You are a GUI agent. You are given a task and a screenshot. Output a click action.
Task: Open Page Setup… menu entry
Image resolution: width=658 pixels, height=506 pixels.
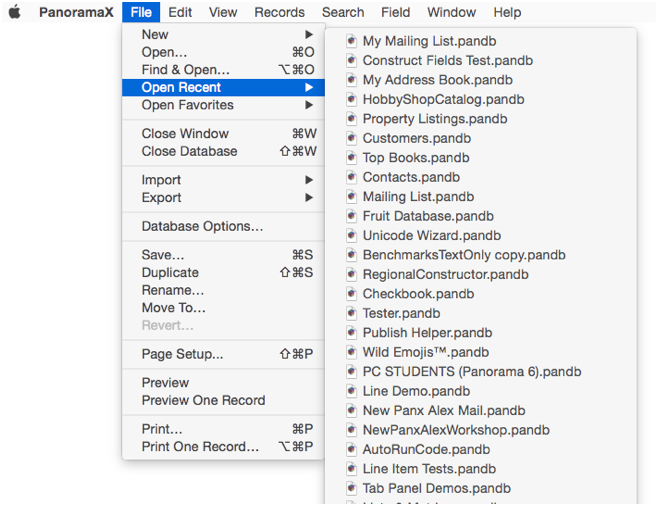coord(223,354)
